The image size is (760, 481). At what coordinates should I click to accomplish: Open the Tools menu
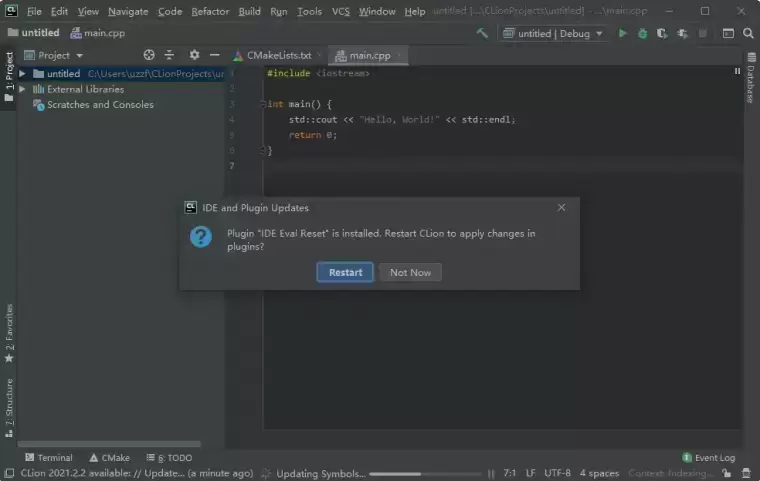(309, 11)
